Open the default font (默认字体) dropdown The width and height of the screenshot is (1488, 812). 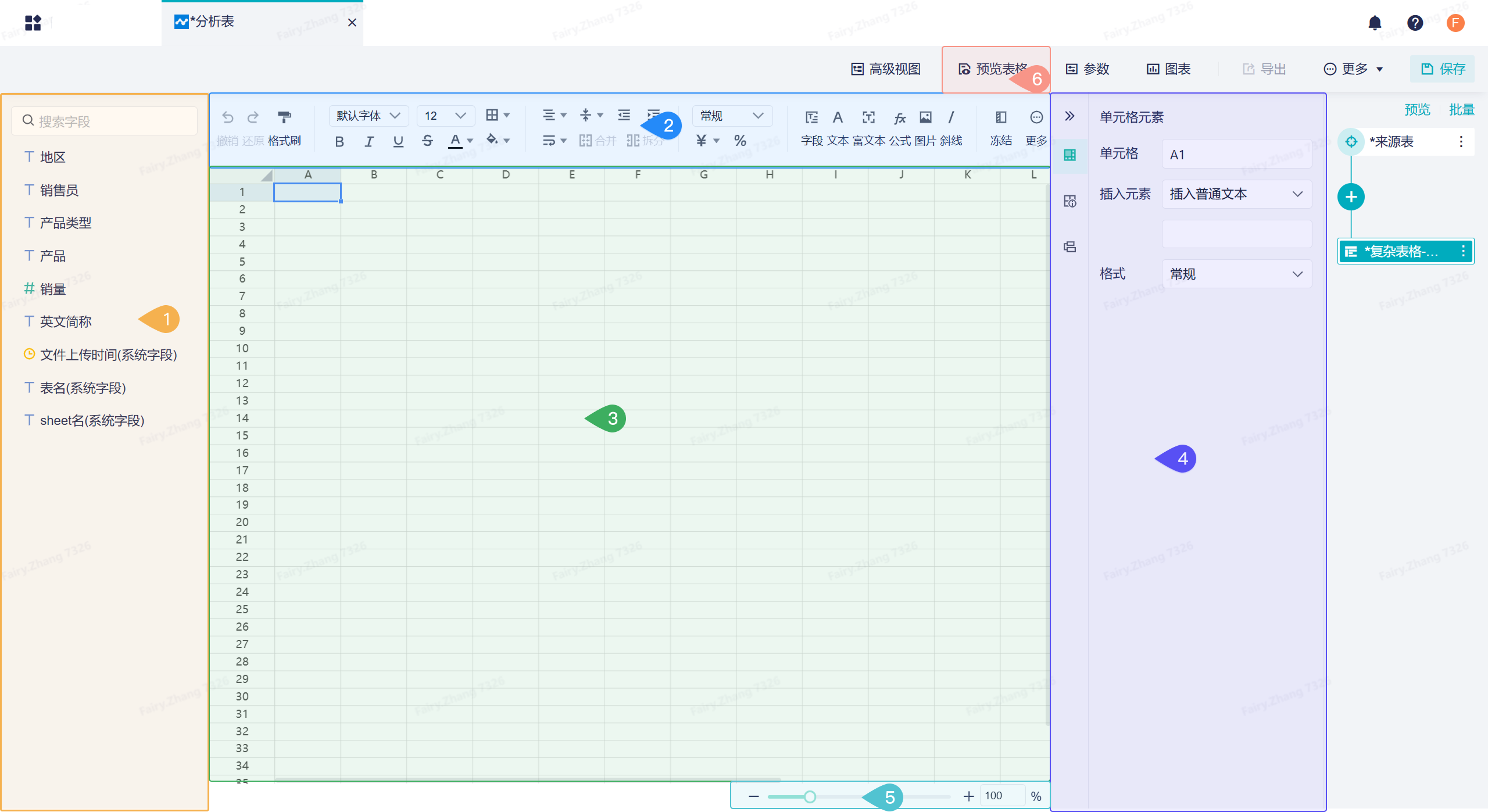coord(369,116)
